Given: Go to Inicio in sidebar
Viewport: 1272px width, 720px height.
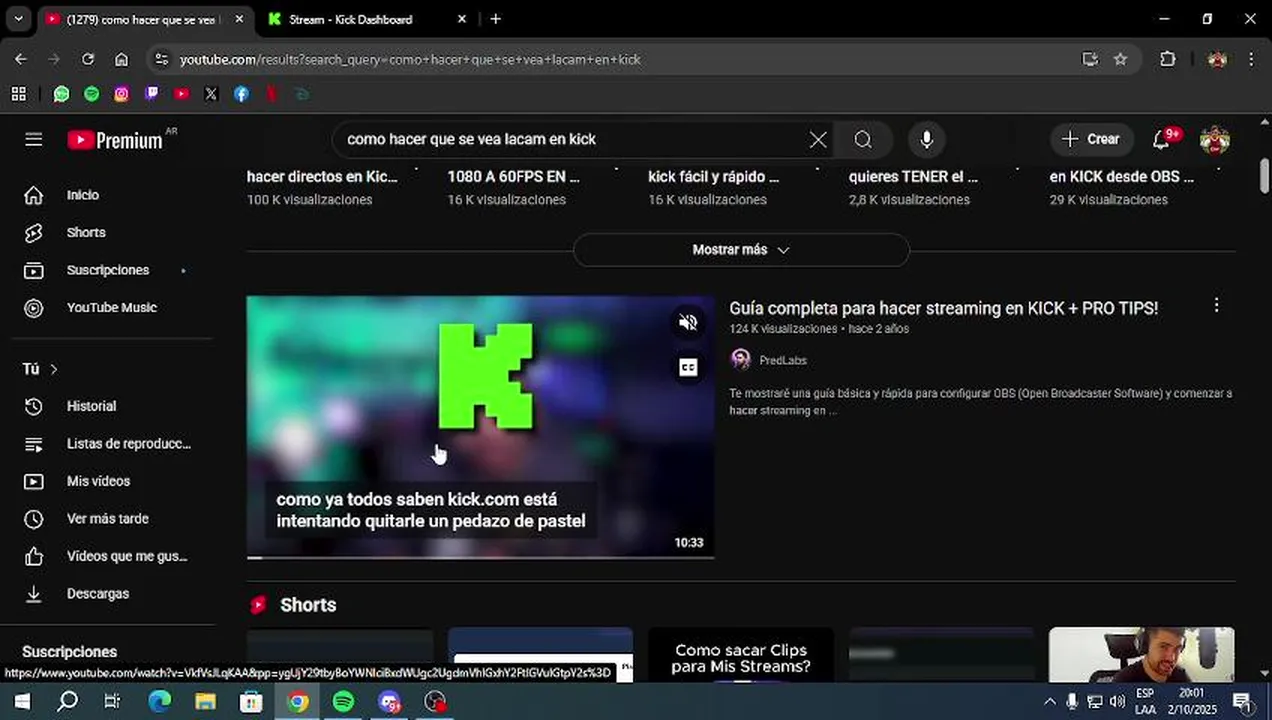Looking at the screenshot, I should [x=83, y=195].
